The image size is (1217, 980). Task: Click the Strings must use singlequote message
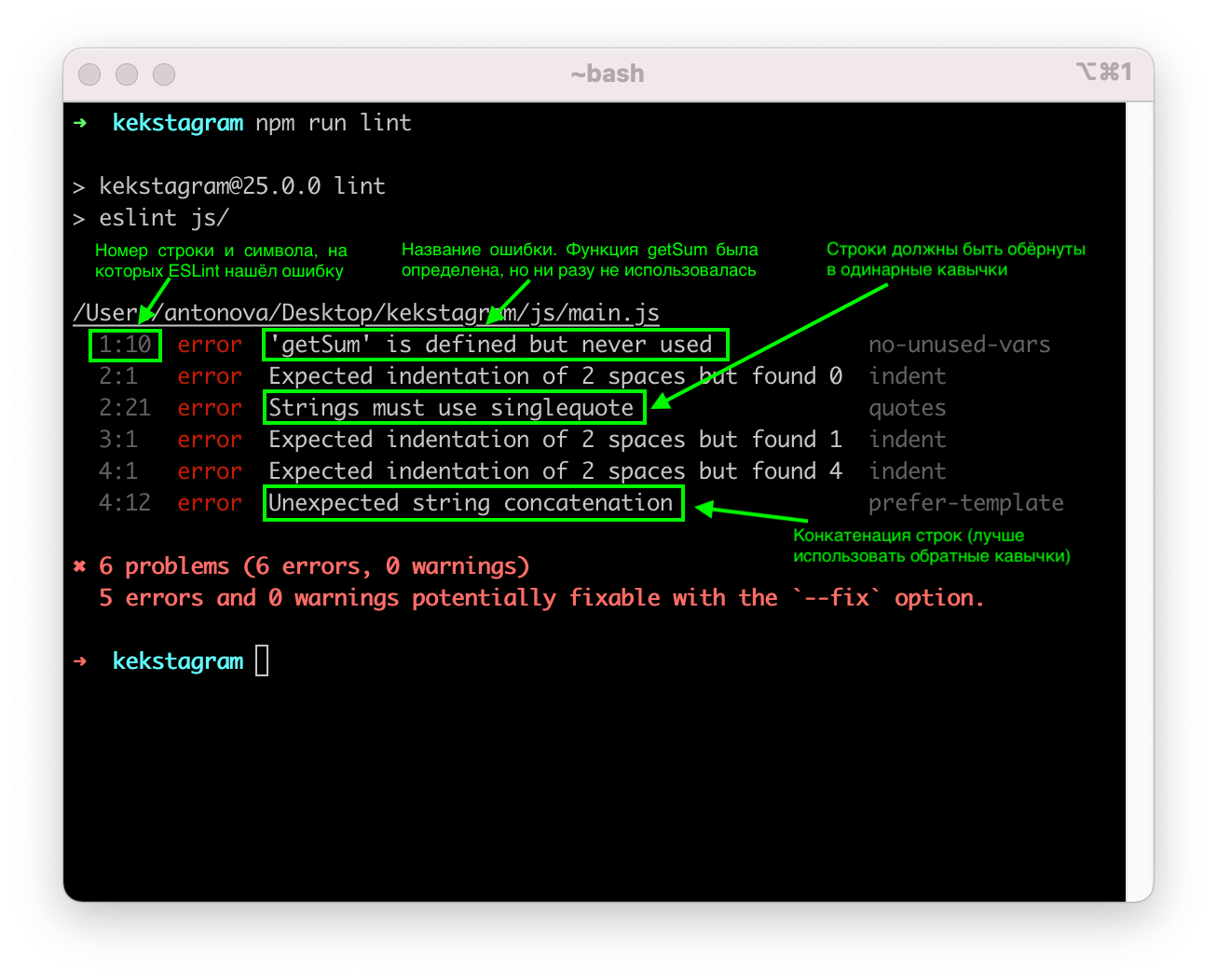(x=454, y=408)
